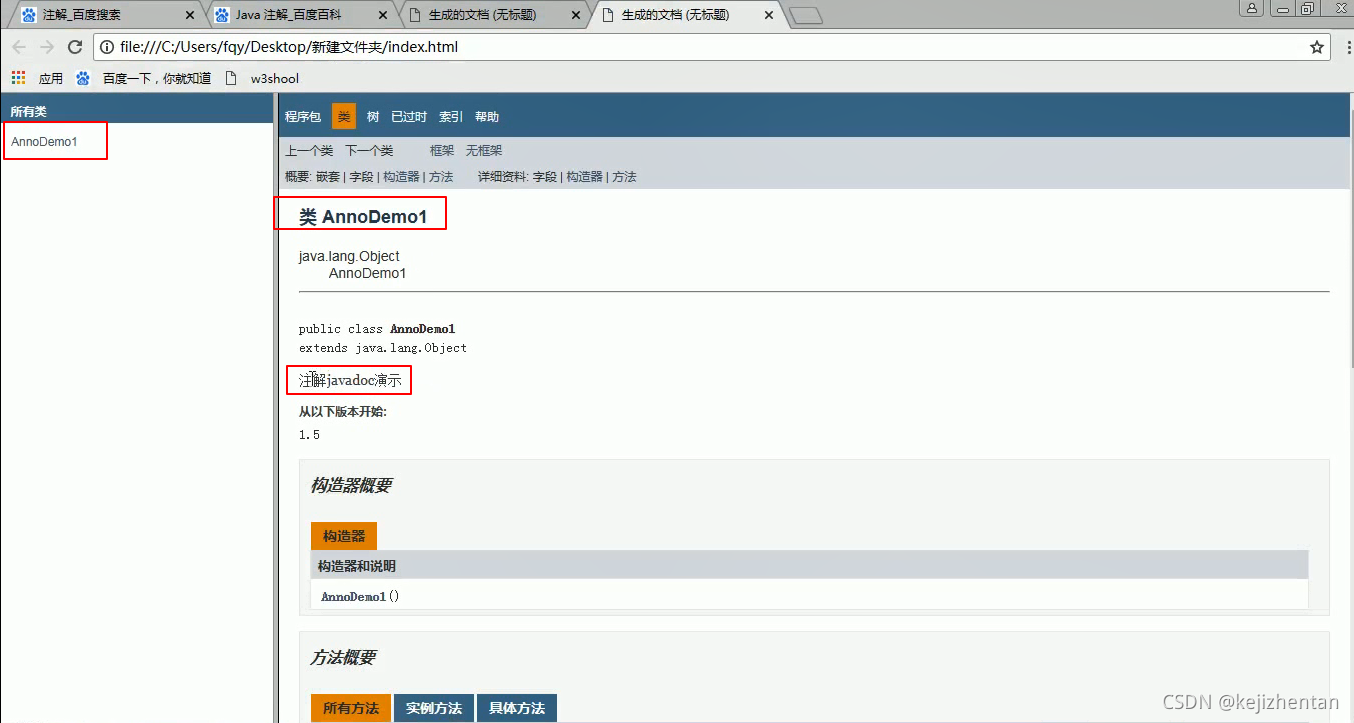Click the 1.5 version value
The height and width of the screenshot is (723, 1354).
(309, 435)
